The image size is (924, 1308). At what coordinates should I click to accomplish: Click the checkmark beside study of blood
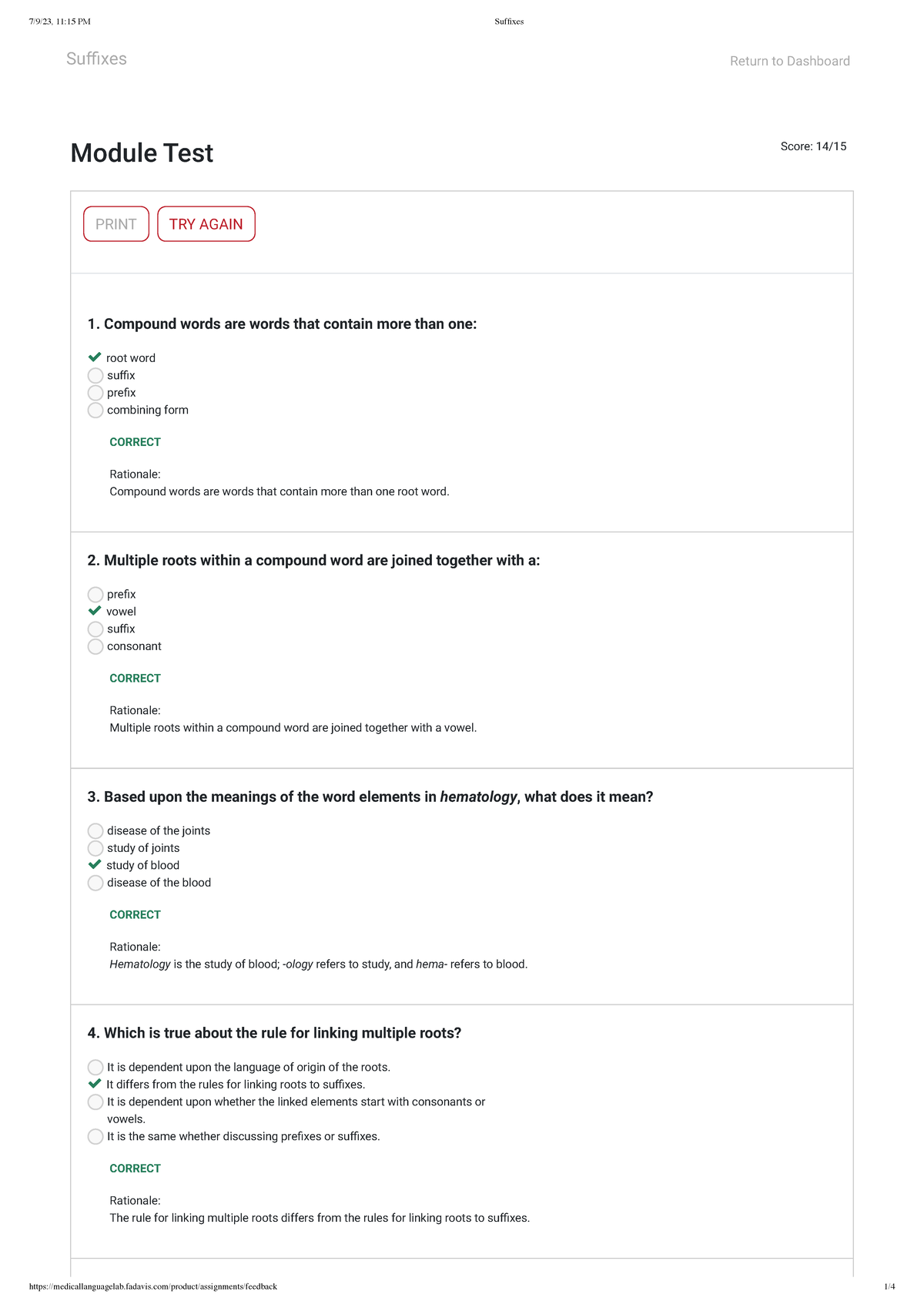[x=95, y=865]
